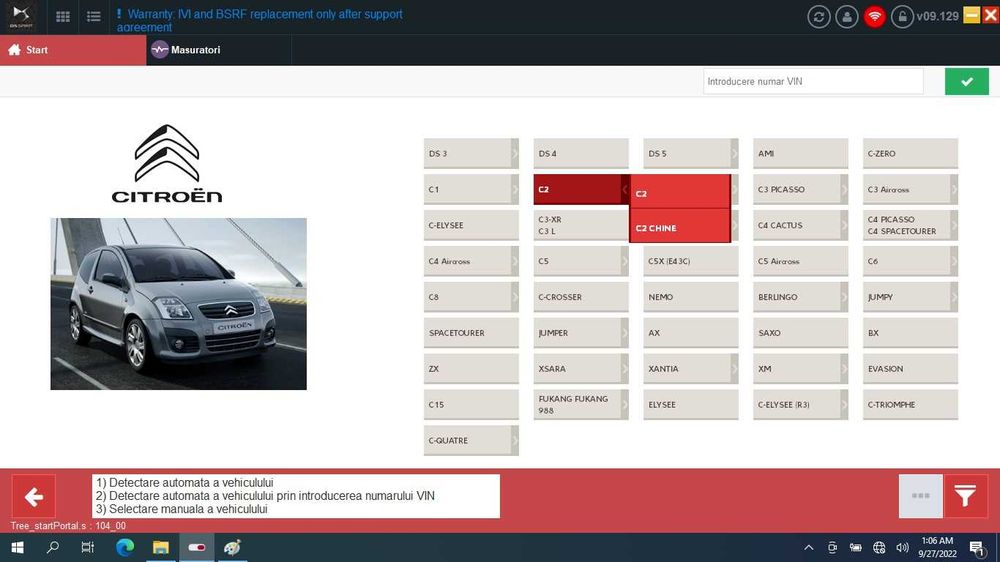Switch to the Start tab
This screenshot has height=562, width=1000.
tap(73, 50)
